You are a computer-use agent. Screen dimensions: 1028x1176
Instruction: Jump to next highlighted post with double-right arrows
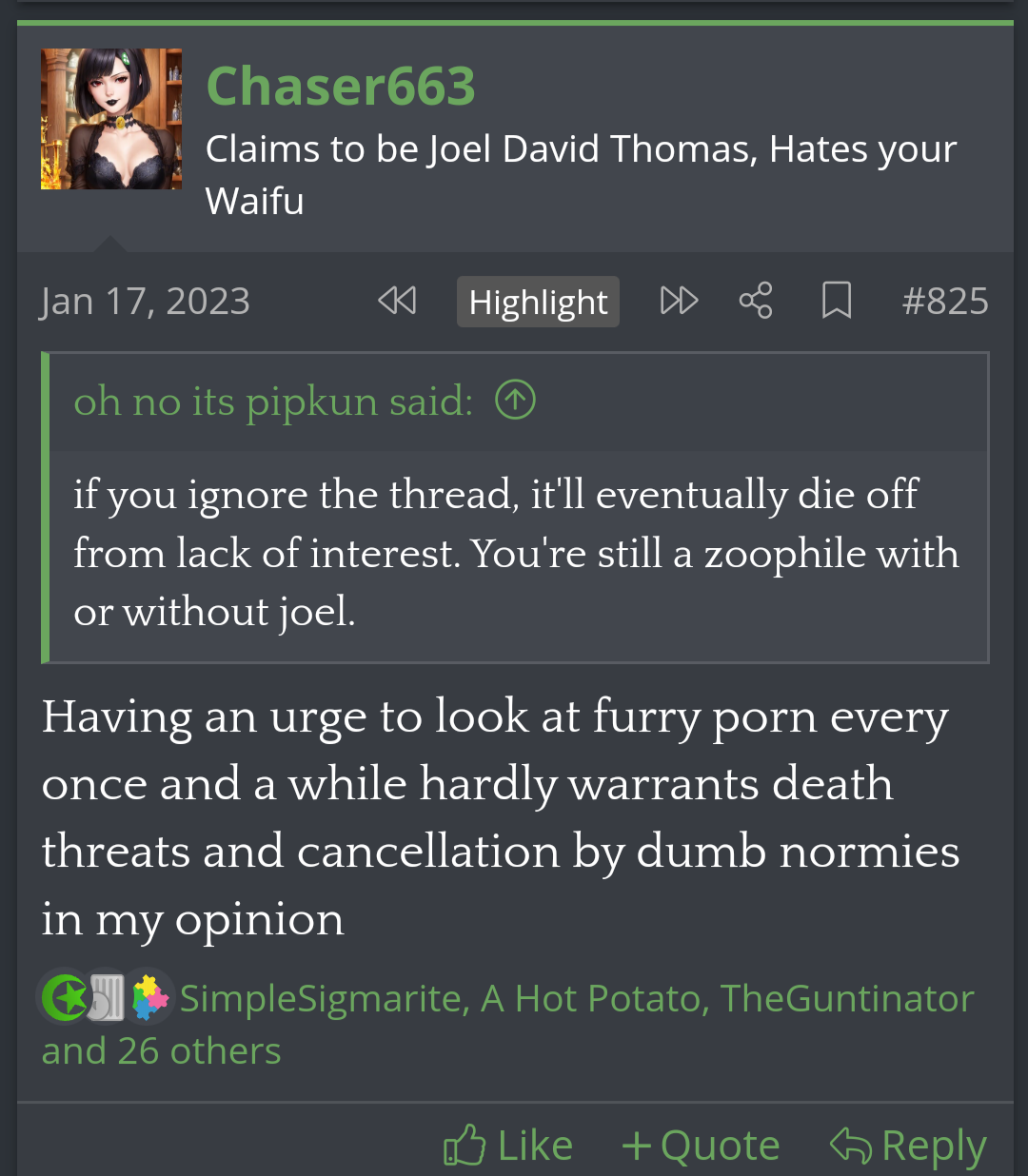tap(679, 301)
